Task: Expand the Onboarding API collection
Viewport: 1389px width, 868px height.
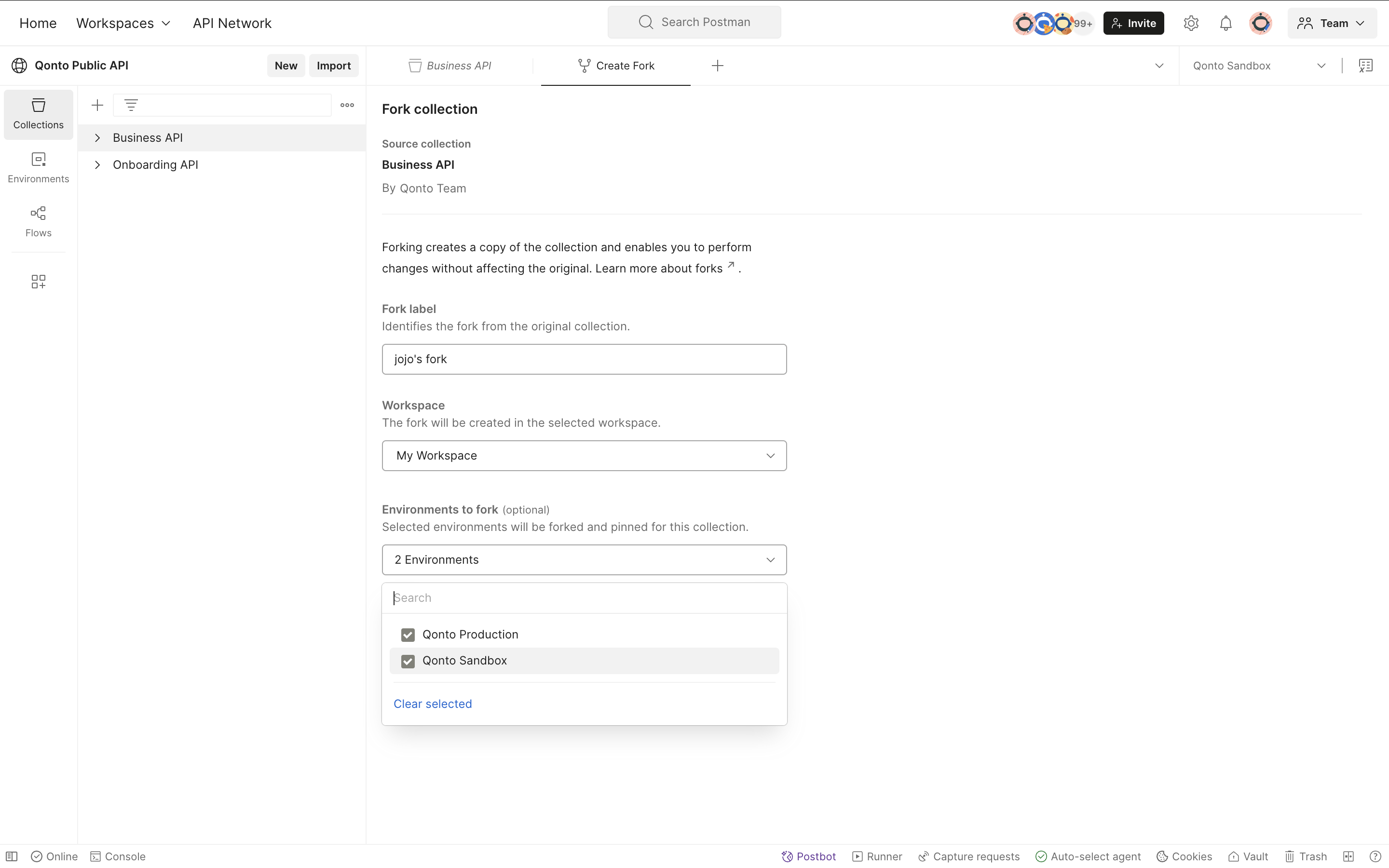Action: (x=97, y=165)
